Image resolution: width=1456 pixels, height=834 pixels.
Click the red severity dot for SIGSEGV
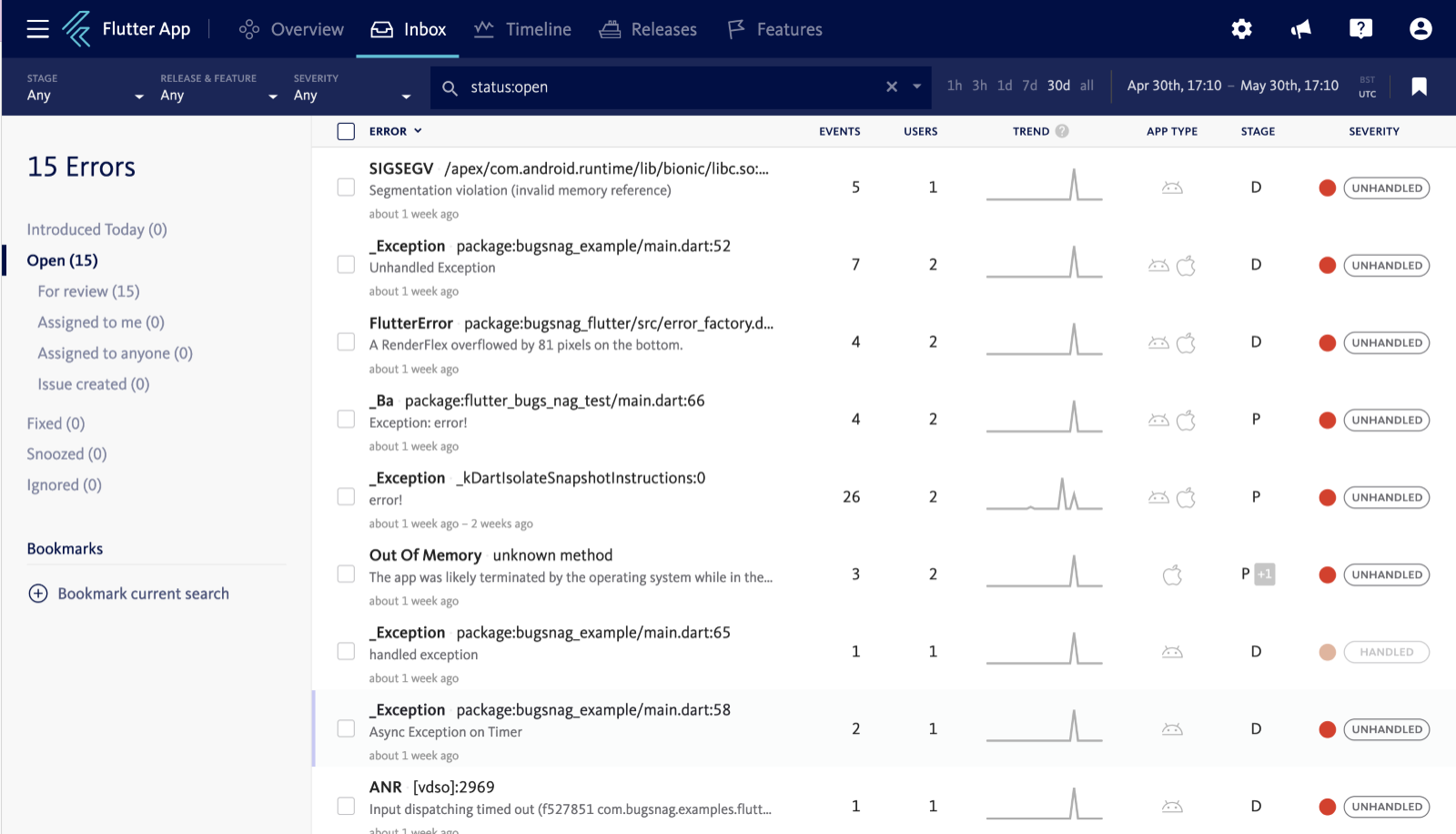click(1327, 188)
